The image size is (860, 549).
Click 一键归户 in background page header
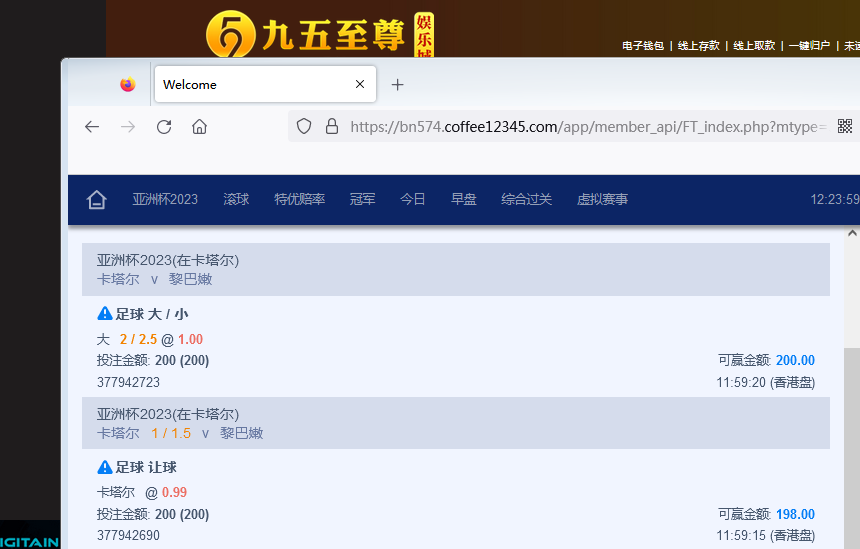(809, 46)
